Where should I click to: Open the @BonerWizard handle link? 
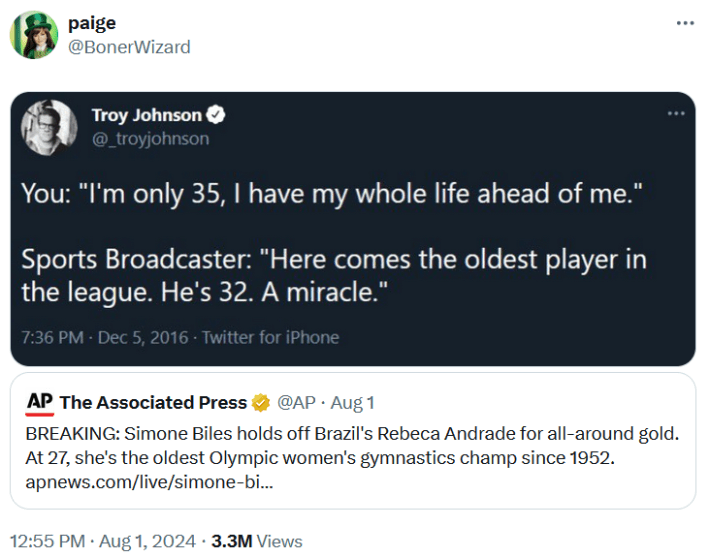tap(129, 47)
